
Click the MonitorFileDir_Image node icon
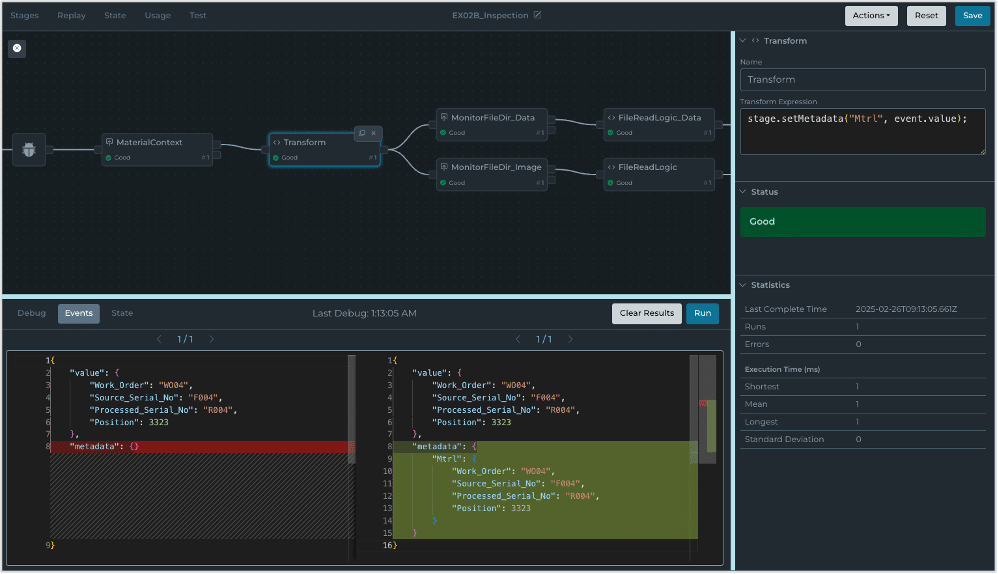[x=444, y=167]
